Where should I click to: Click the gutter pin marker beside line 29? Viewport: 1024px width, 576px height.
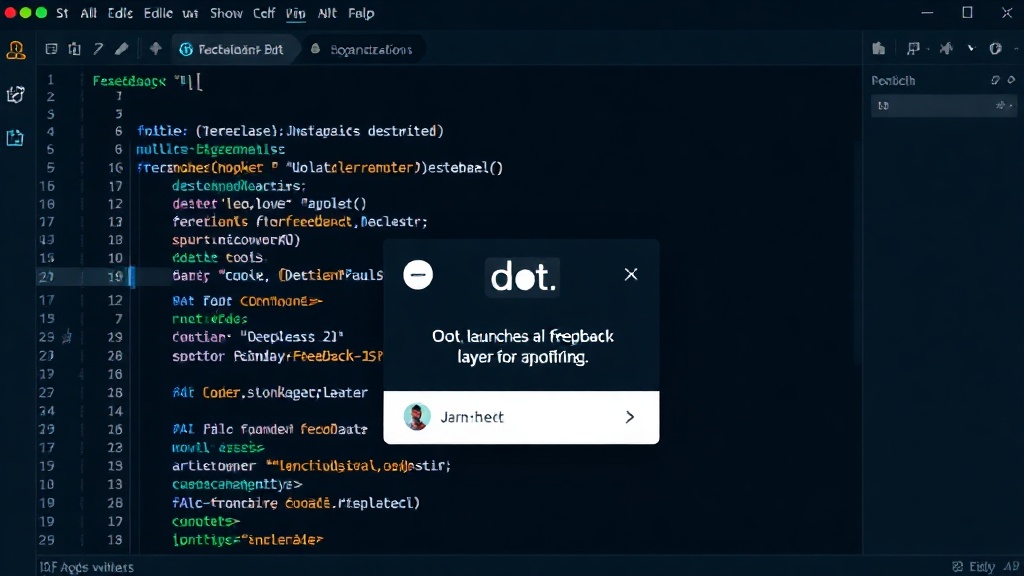(67, 337)
